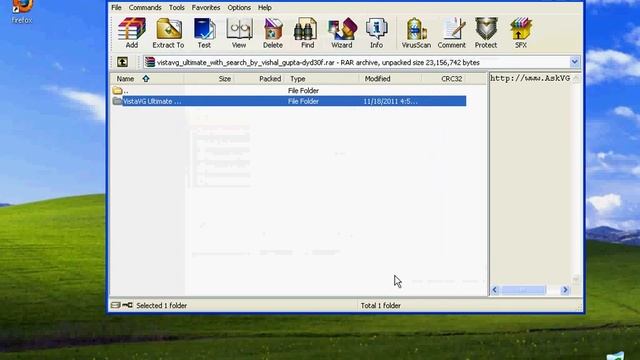The image size is (640, 360).
Task: Click the RAR archive icon in address bar
Action: (150, 62)
